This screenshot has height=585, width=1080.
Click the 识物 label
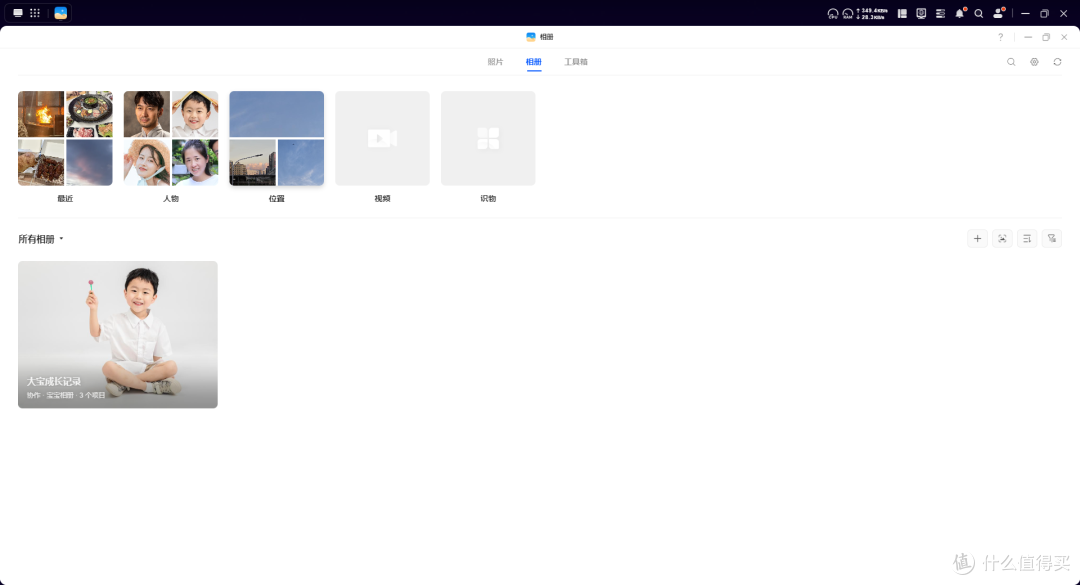[x=488, y=198]
